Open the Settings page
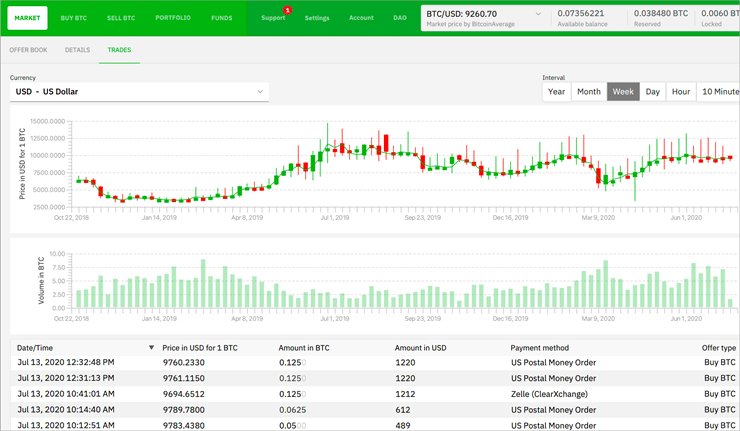 (x=317, y=18)
